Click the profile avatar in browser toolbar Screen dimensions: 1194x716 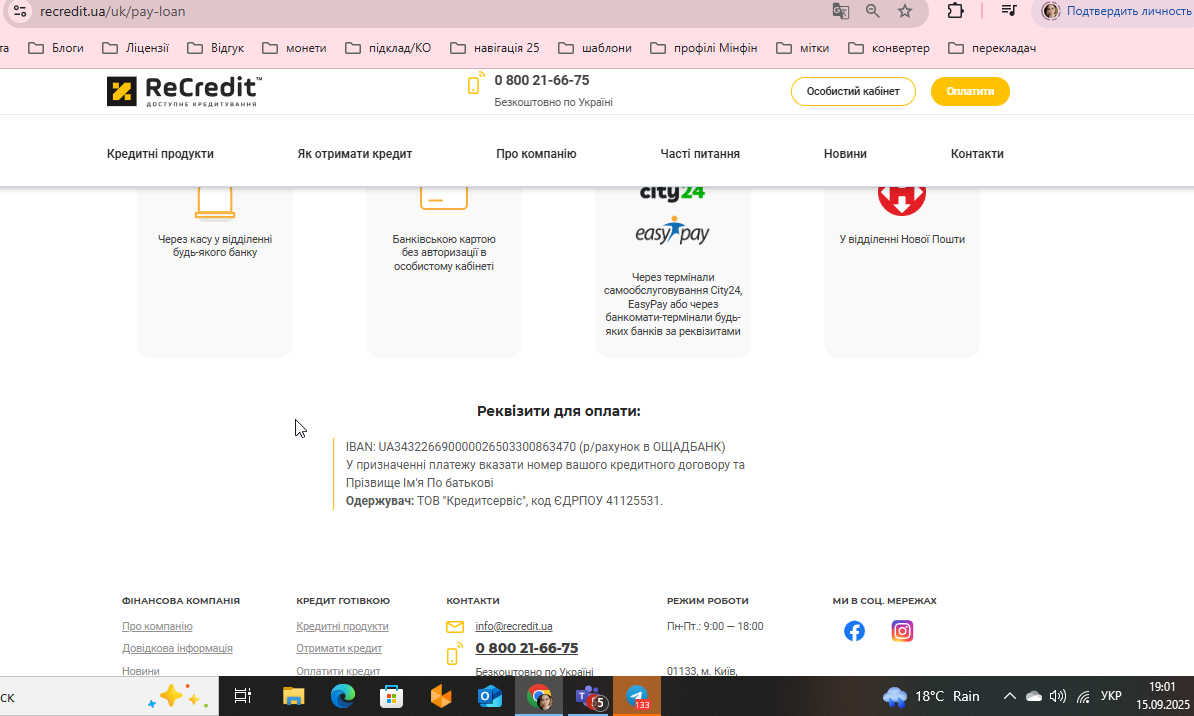coord(1051,11)
